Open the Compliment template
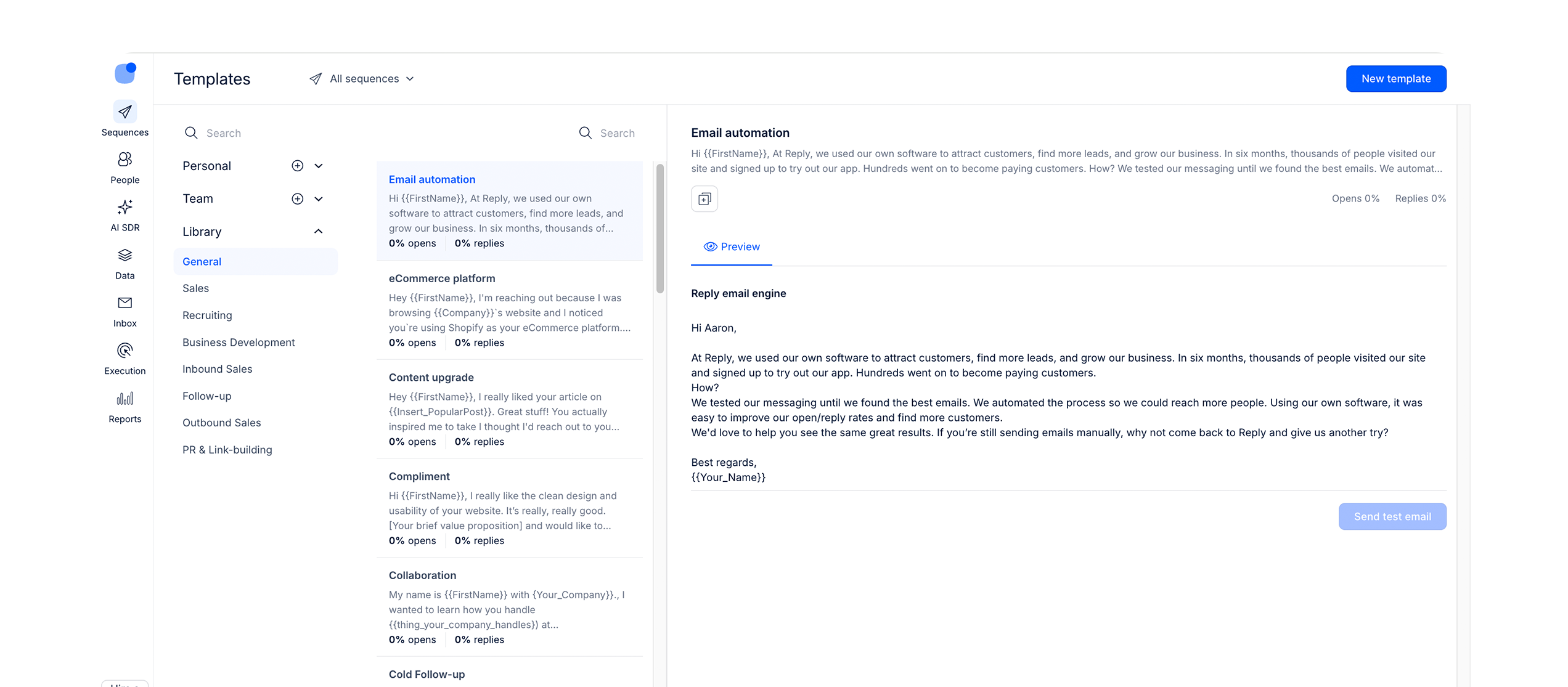The image size is (1568, 687). click(510, 508)
